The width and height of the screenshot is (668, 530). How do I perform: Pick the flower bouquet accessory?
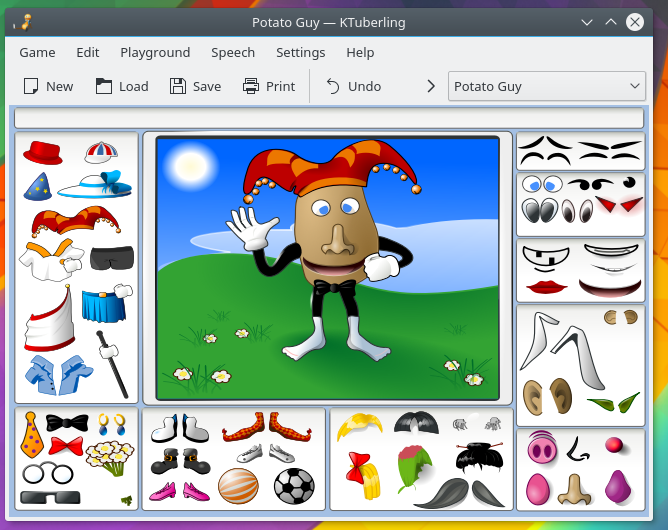point(108,458)
